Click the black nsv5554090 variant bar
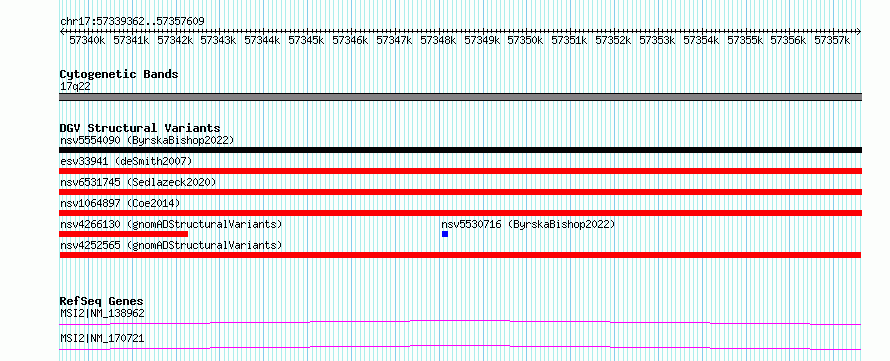This screenshot has height=361, width=890. coord(460,150)
